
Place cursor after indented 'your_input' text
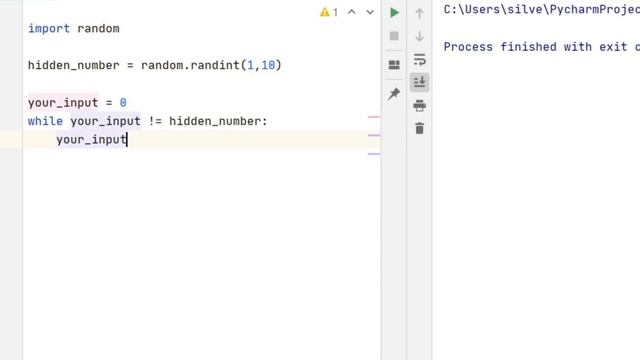[x=127, y=140]
